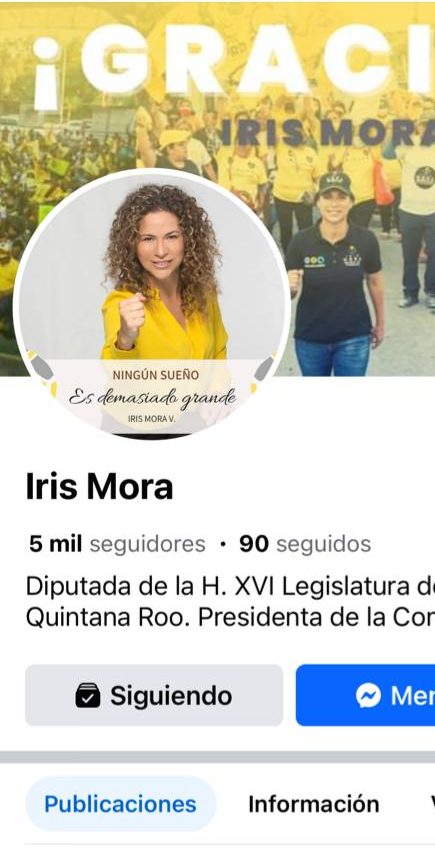The image size is (435, 853).
Task: Open the Publicaciones tab
Action: (x=120, y=804)
